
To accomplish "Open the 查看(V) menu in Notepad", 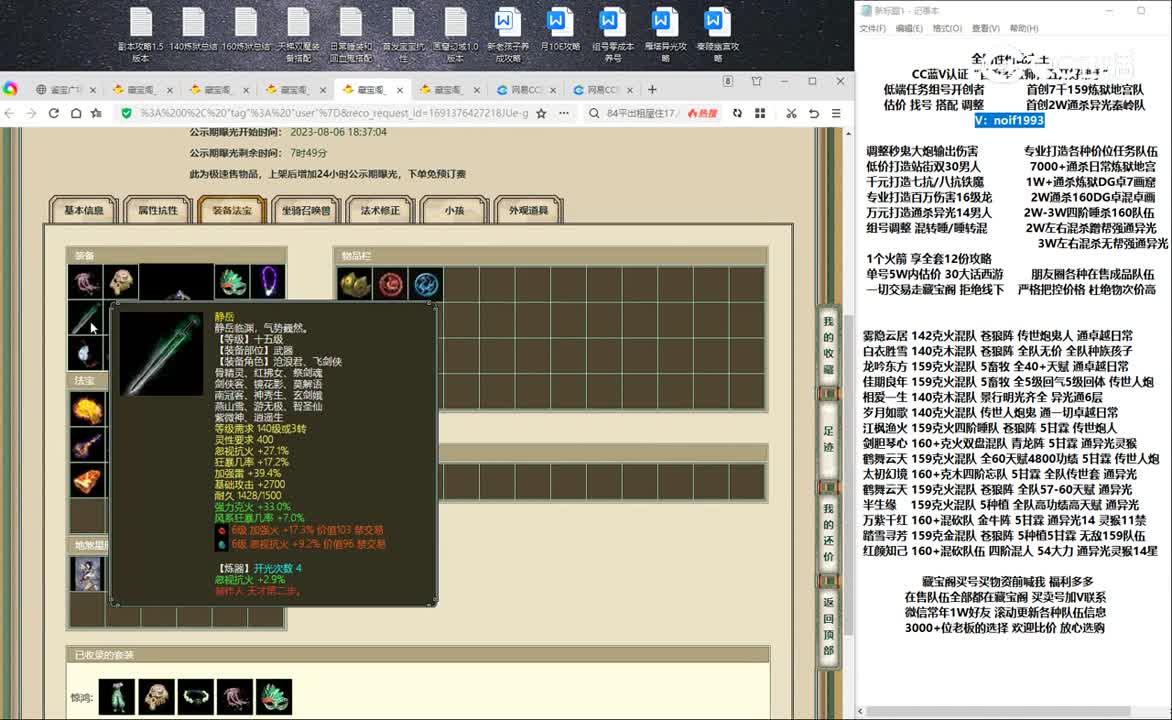I will (x=985, y=28).
